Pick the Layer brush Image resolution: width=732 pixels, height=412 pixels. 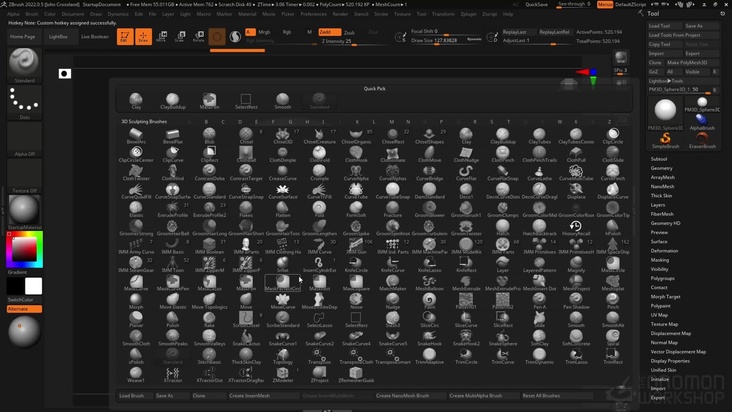502,264
